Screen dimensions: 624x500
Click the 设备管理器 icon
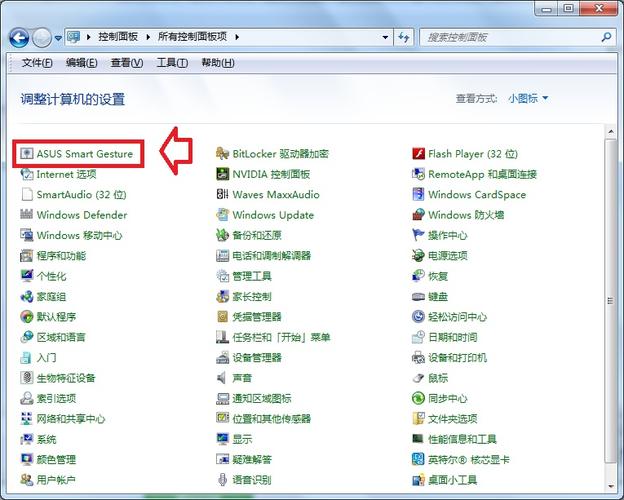tap(222, 357)
